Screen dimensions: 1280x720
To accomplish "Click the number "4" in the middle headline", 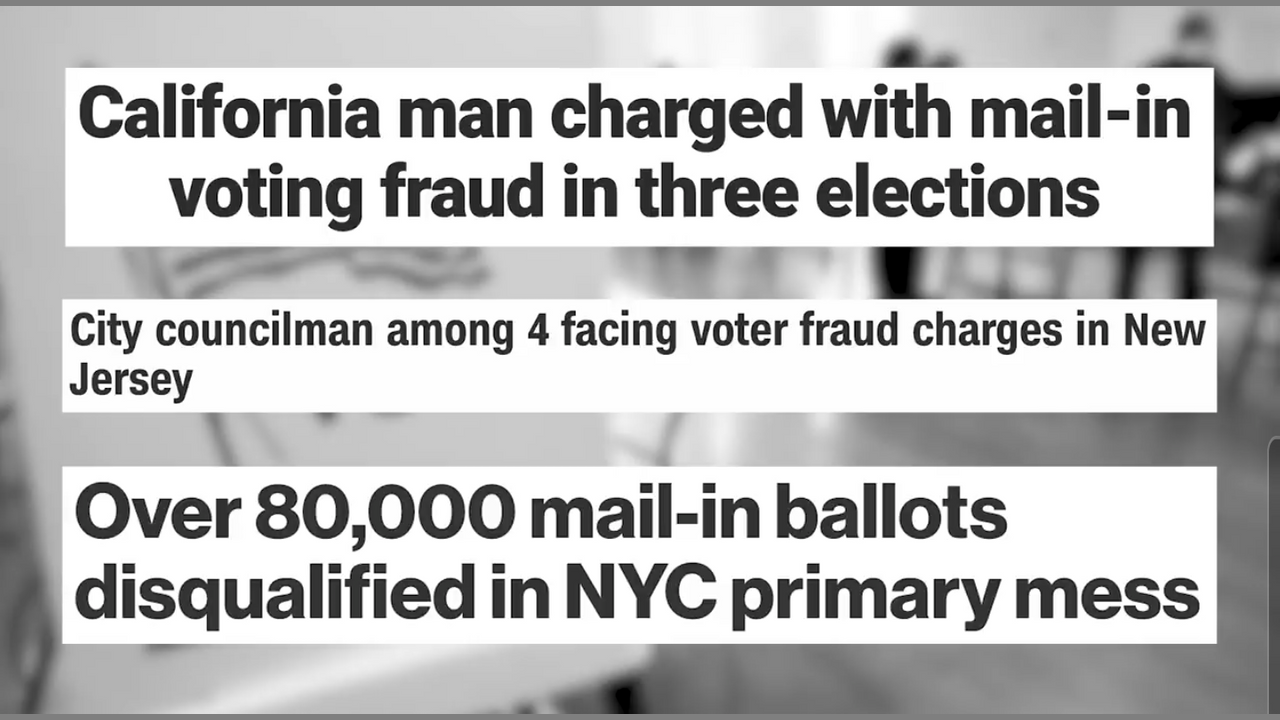I will [535, 332].
